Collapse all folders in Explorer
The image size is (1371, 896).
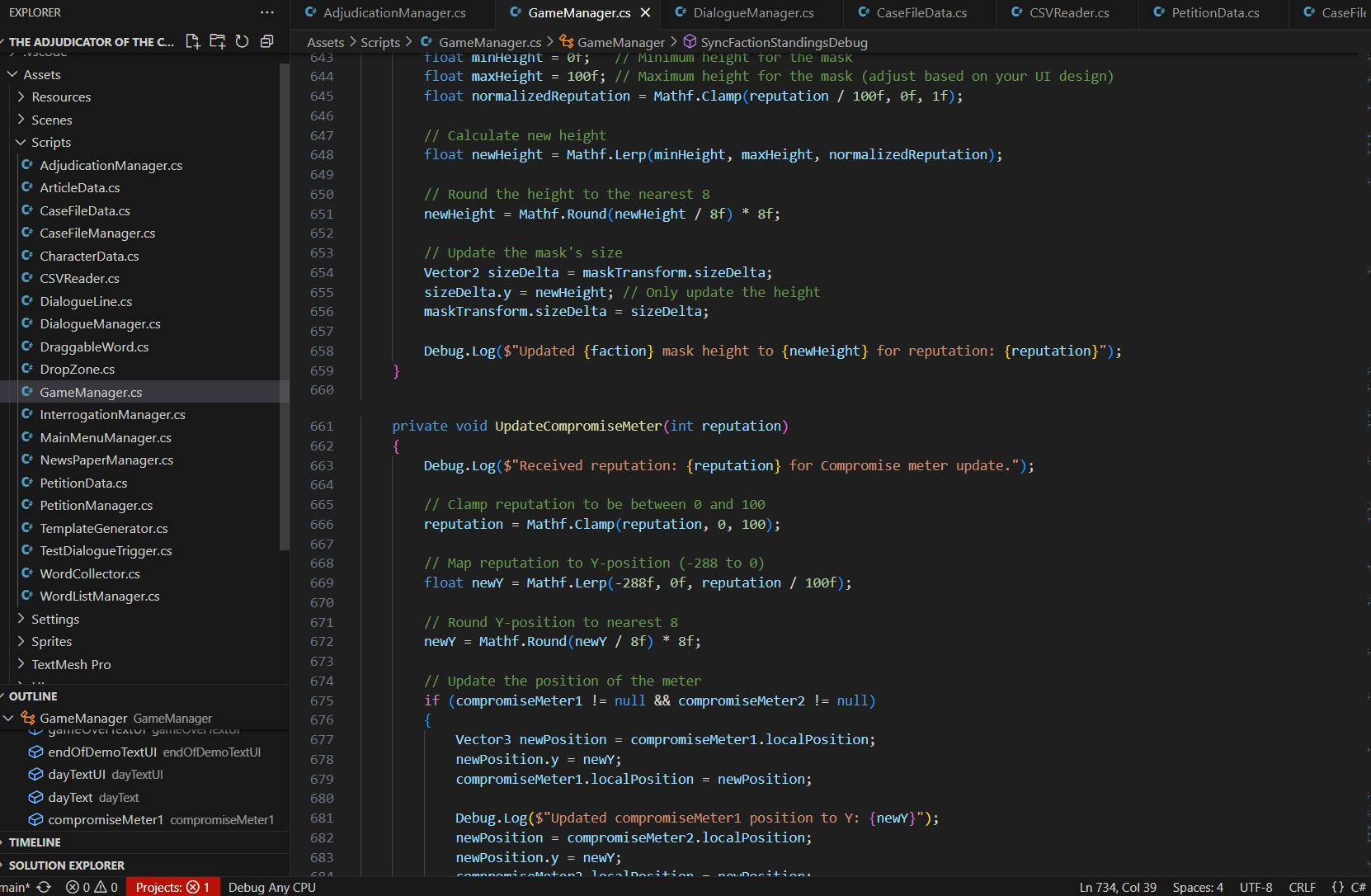point(266,41)
